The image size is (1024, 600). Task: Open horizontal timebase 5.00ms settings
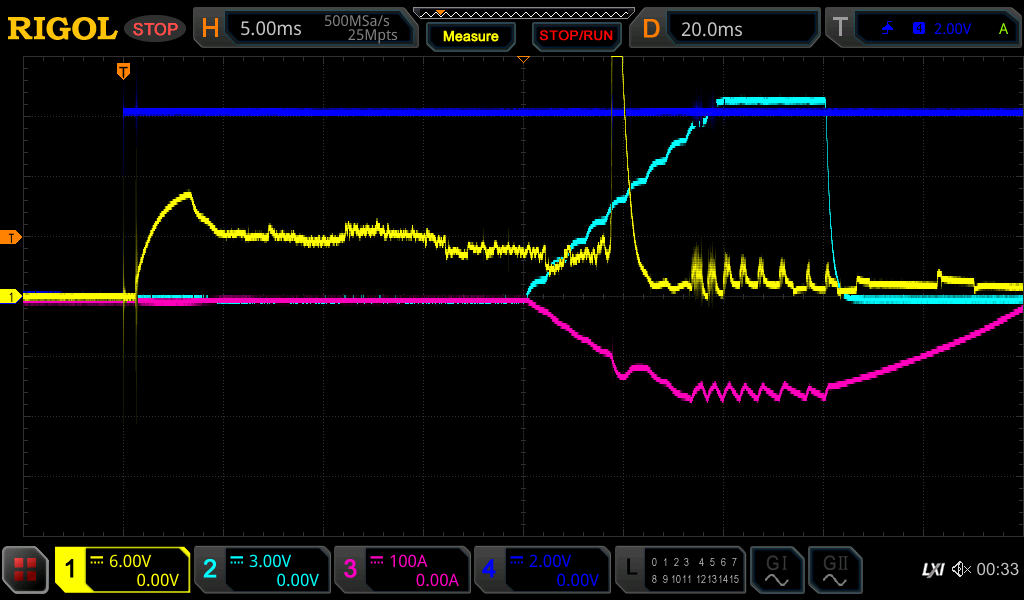click(306, 29)
